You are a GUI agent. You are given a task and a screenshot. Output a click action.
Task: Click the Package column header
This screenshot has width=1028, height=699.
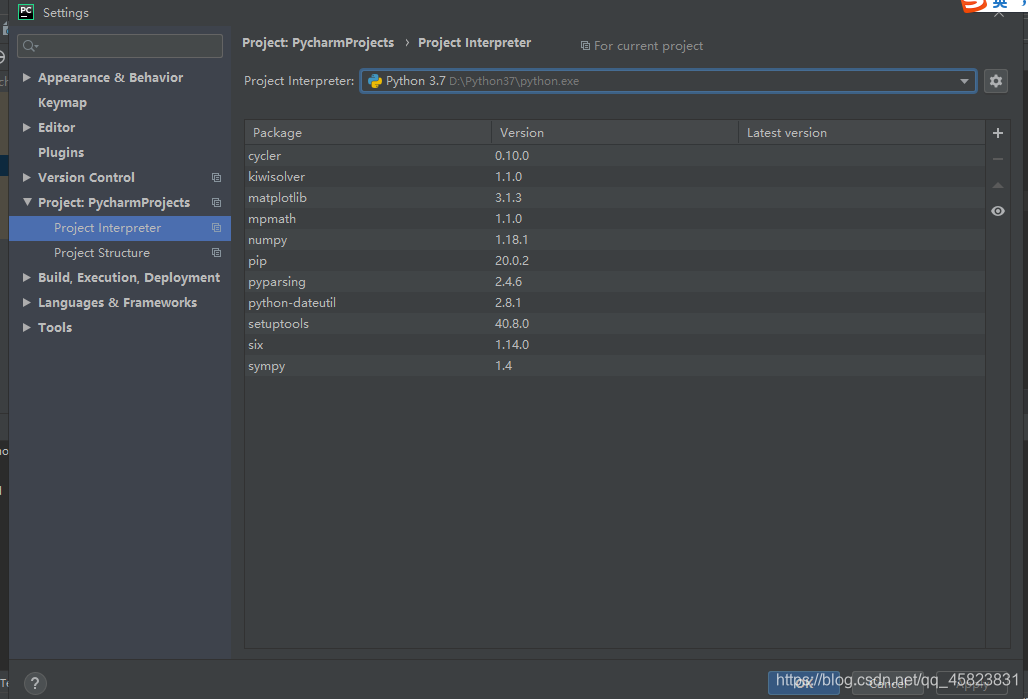pyautogui.click(x=368, y=132)
